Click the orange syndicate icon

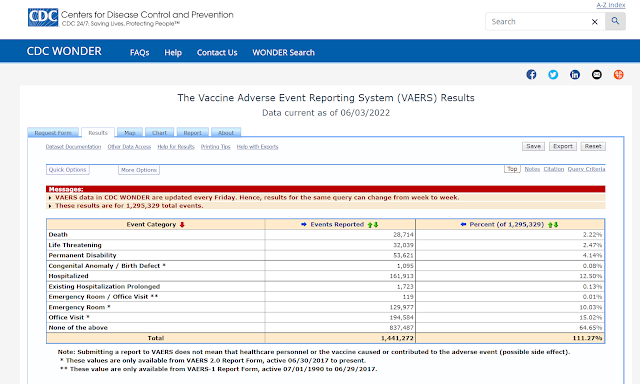coord(618,74)
